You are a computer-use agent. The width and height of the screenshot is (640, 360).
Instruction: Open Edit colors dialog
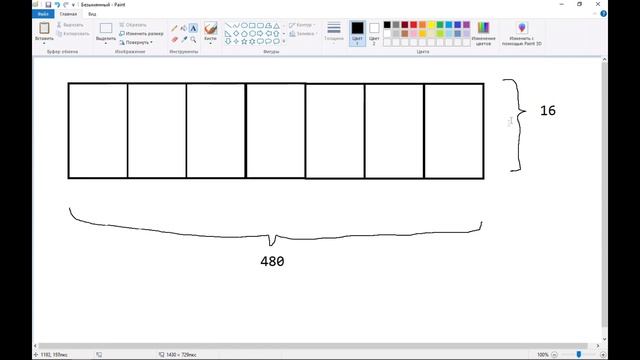pos(483,33)
